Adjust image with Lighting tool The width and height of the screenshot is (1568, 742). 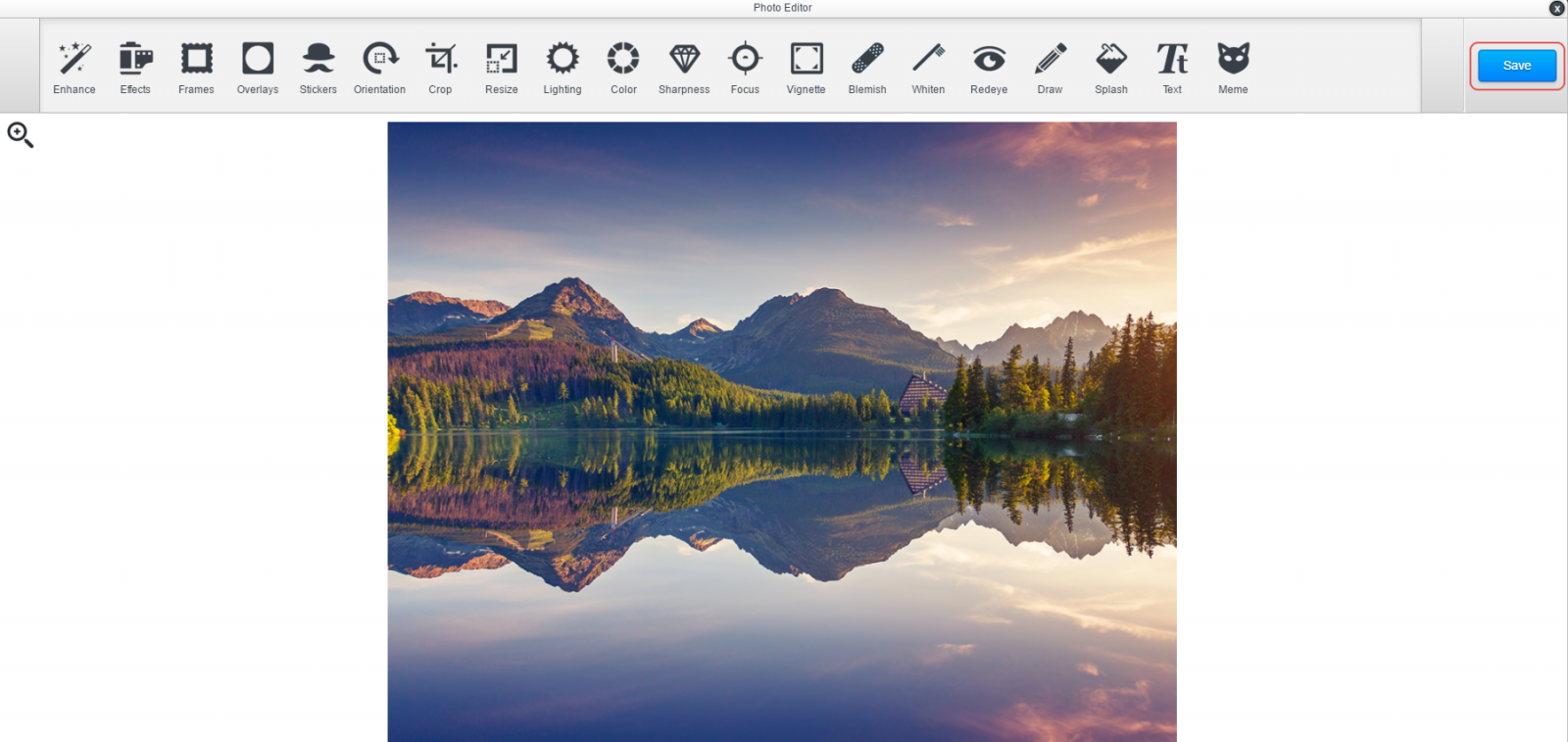[x=563, y=67]
